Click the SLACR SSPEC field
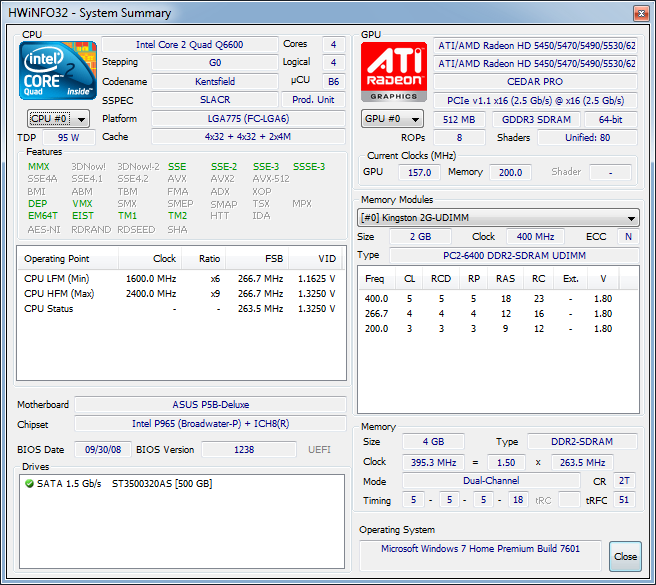This screenshot has width=656, height=585. pyautogui.click(x=215, y=100)
